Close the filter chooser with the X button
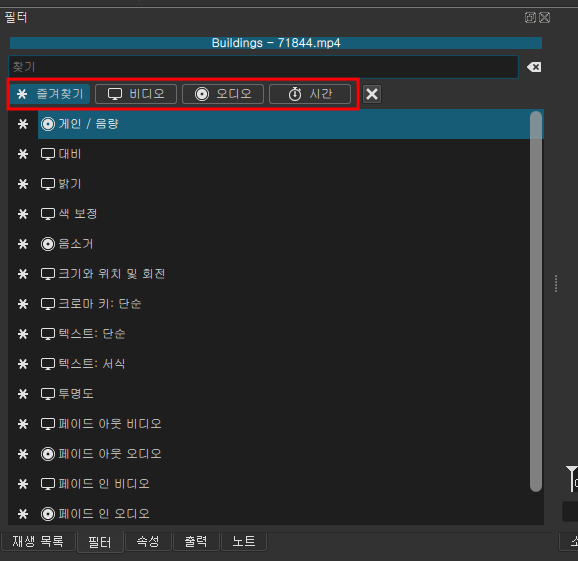This screenshot has height=561, width=578. click(x=372, y=94)
